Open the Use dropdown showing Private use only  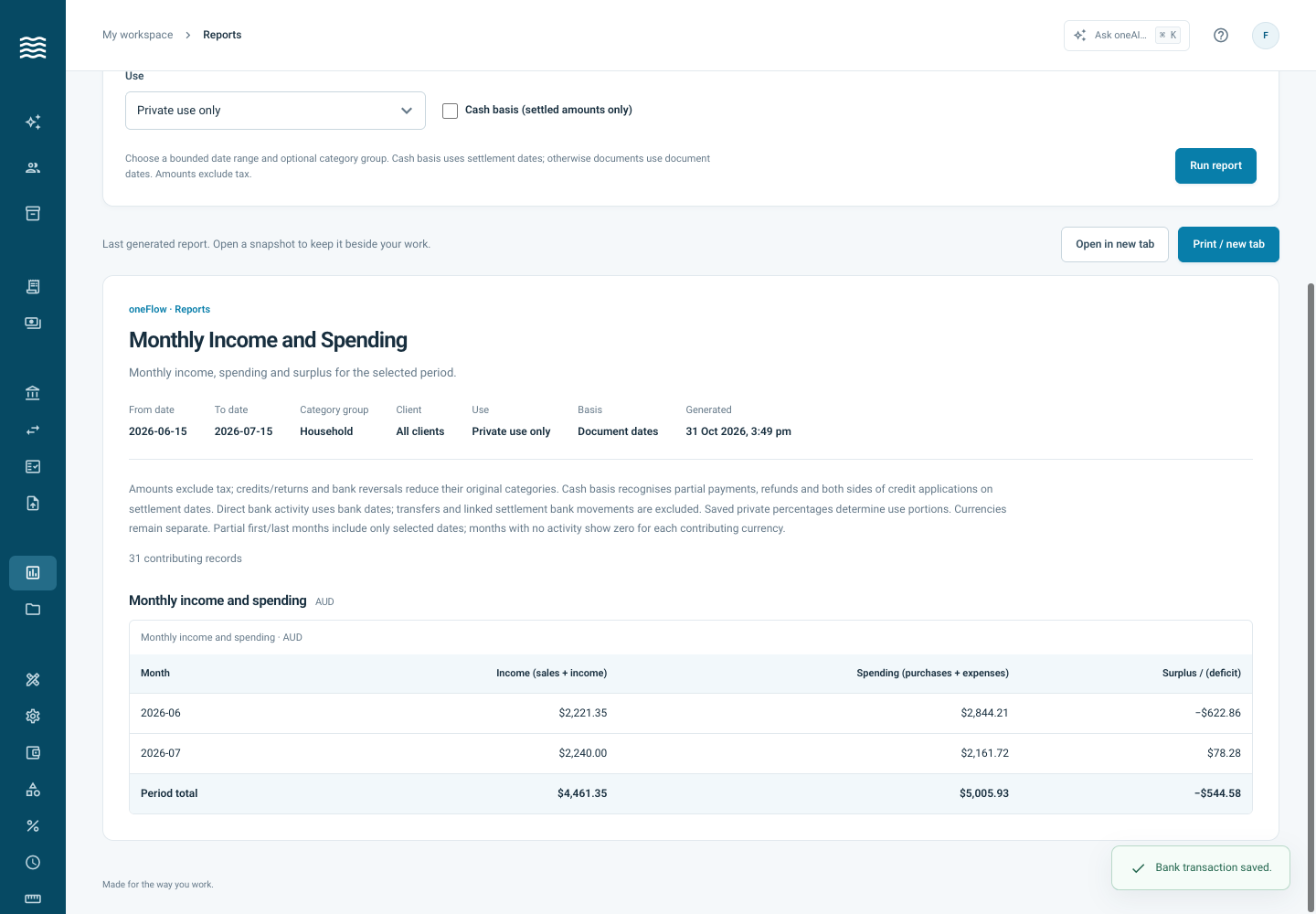point(275,111)
